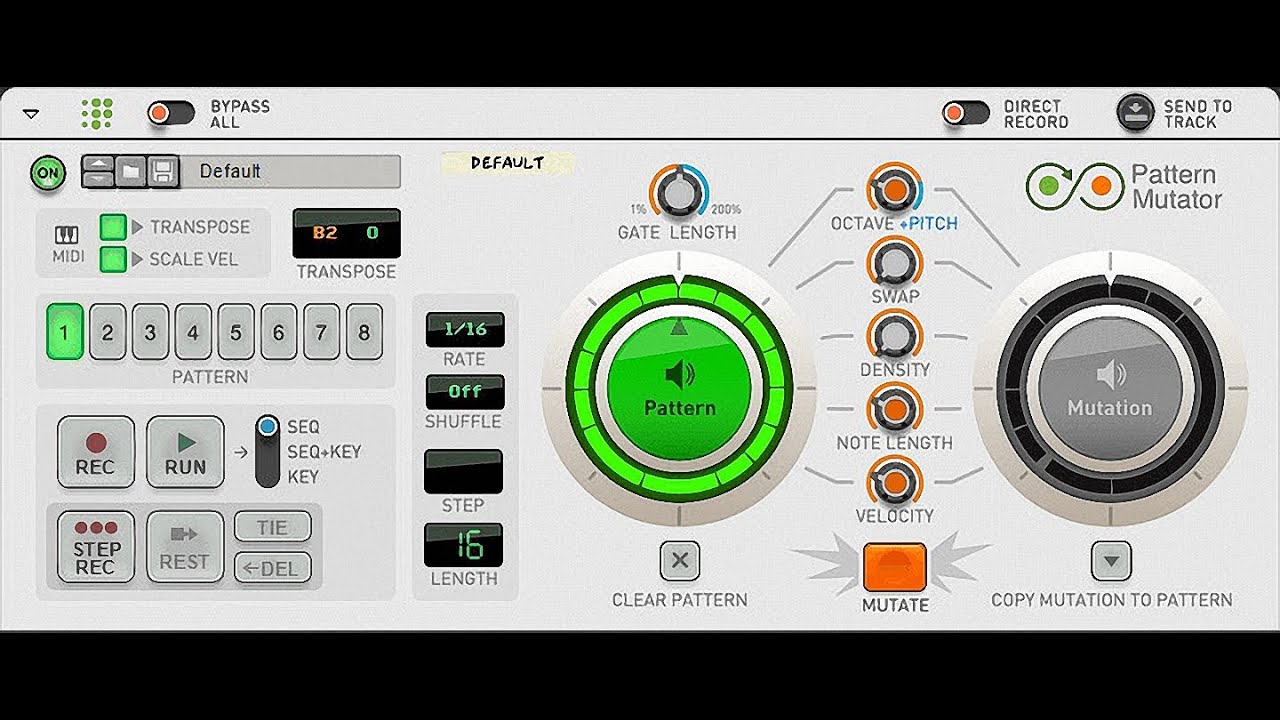Click the save patch floppy icon
This screenshot has width=1280, height=720.
point(163,172)
